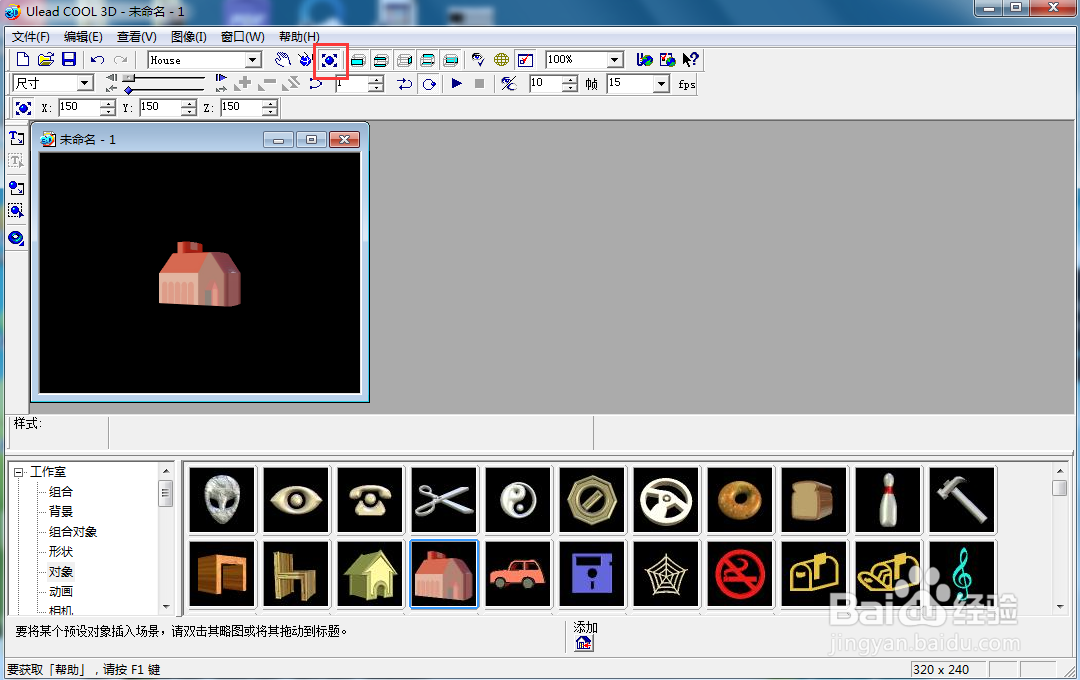Collapse the 工作室 tree node

[x=19, y=472]
